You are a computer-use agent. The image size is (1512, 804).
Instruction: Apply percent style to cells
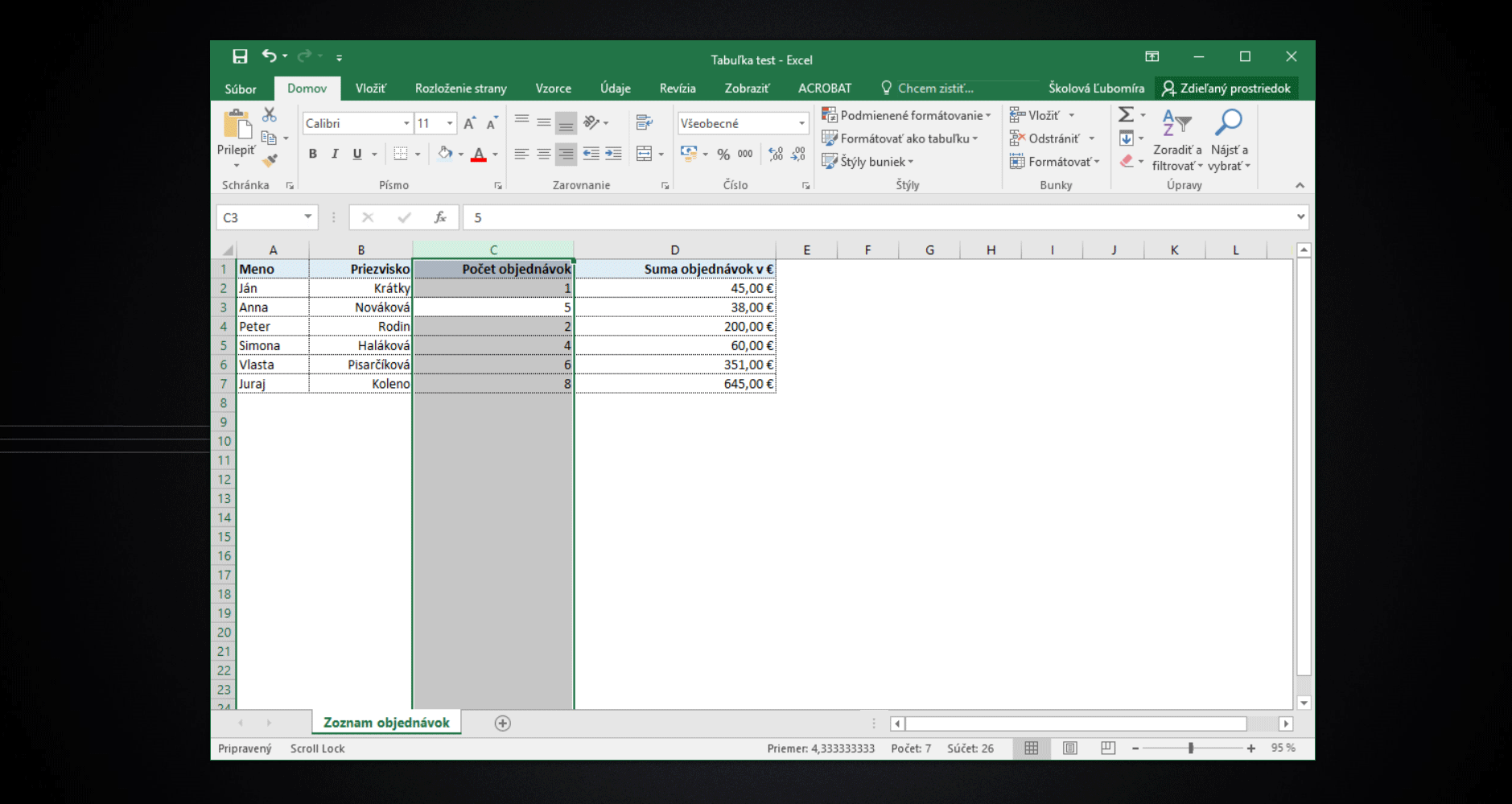pos(723,155)
